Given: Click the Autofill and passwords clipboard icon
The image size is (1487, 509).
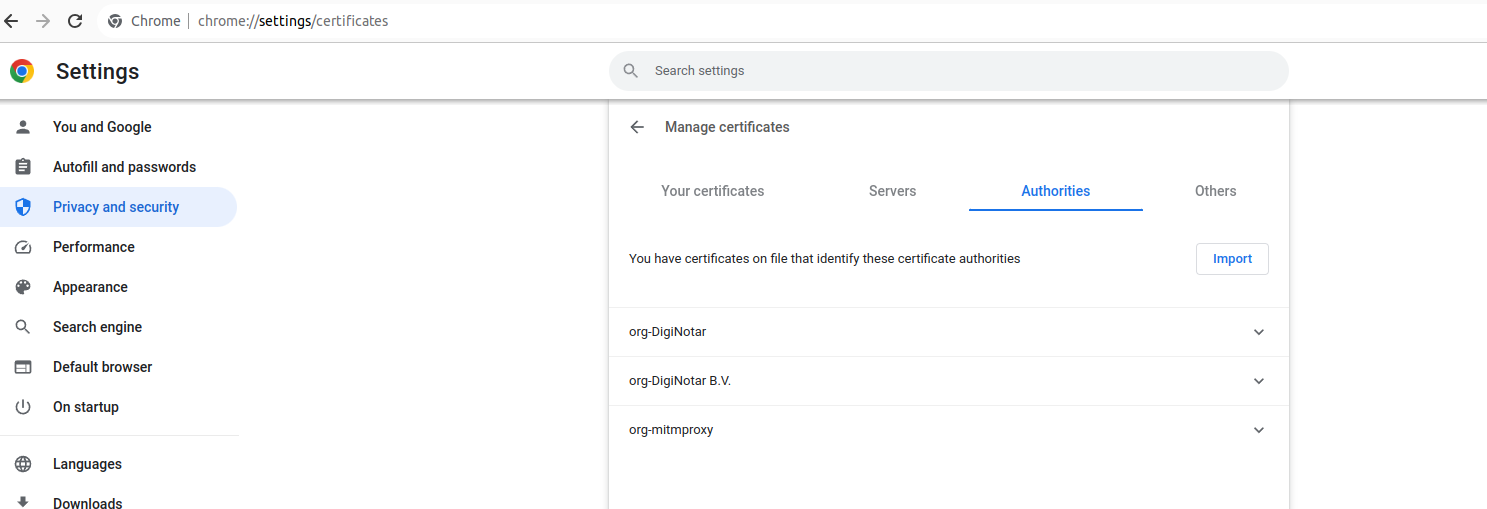Looking at the screenshot, I should pos(23,167).
